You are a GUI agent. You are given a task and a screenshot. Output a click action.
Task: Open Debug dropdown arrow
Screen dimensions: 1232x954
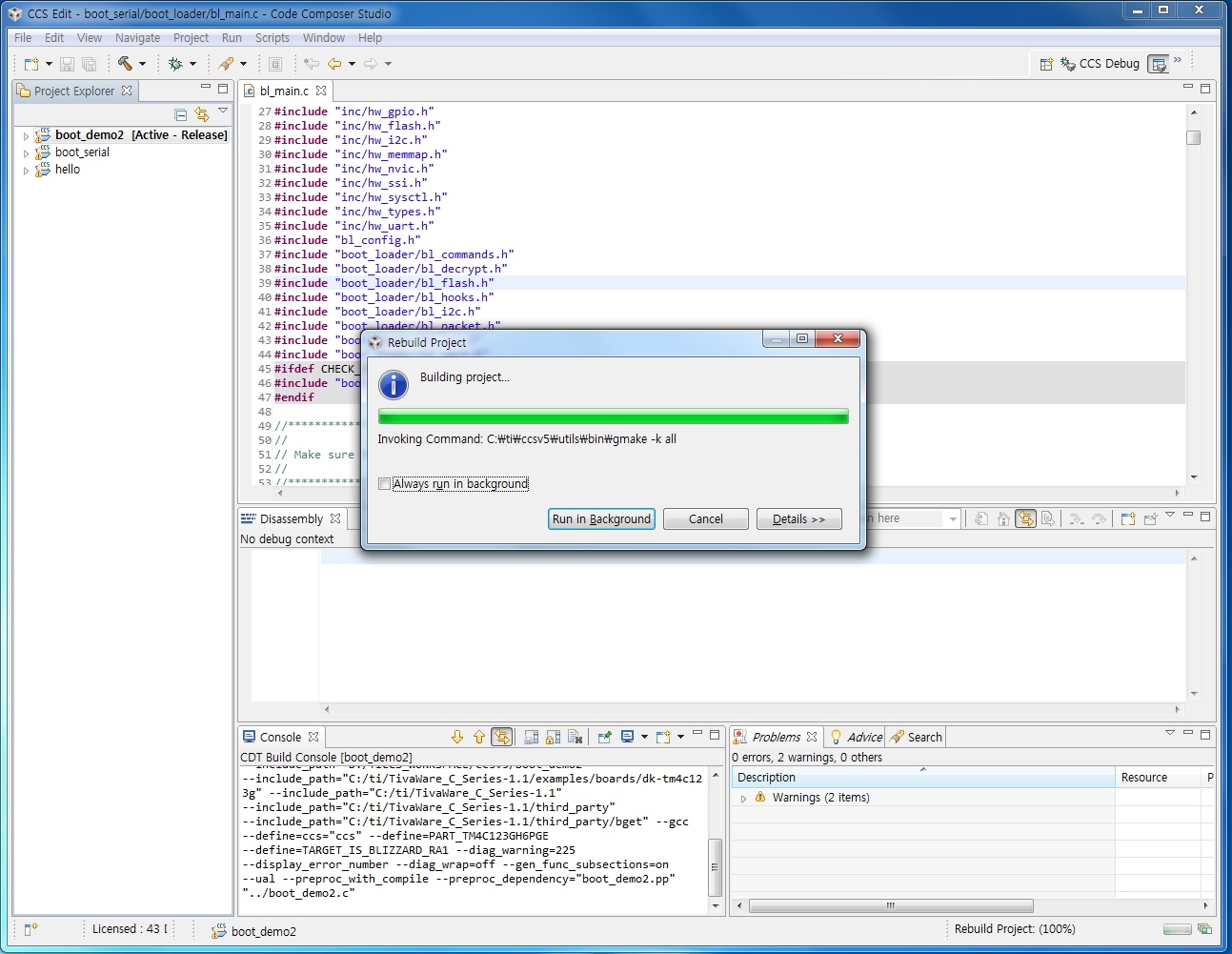pyautogui.click(x=192, y=64)
